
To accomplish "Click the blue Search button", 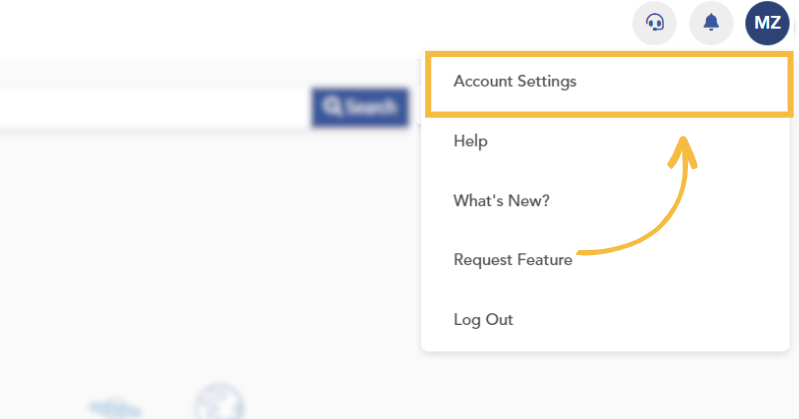I will coord(360,107).
